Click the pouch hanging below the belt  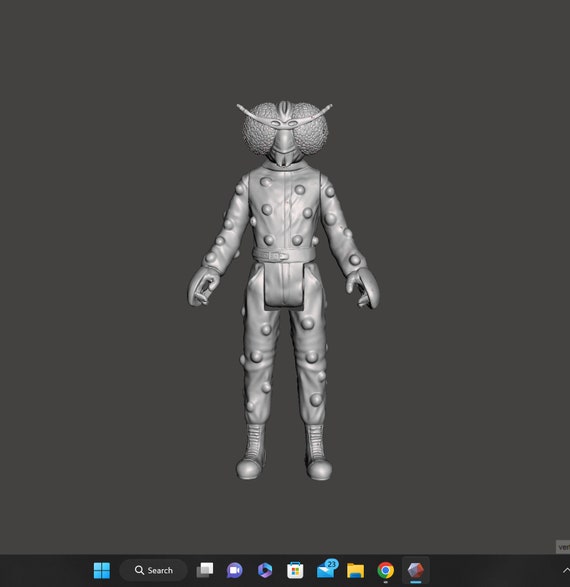pos(284,285)
